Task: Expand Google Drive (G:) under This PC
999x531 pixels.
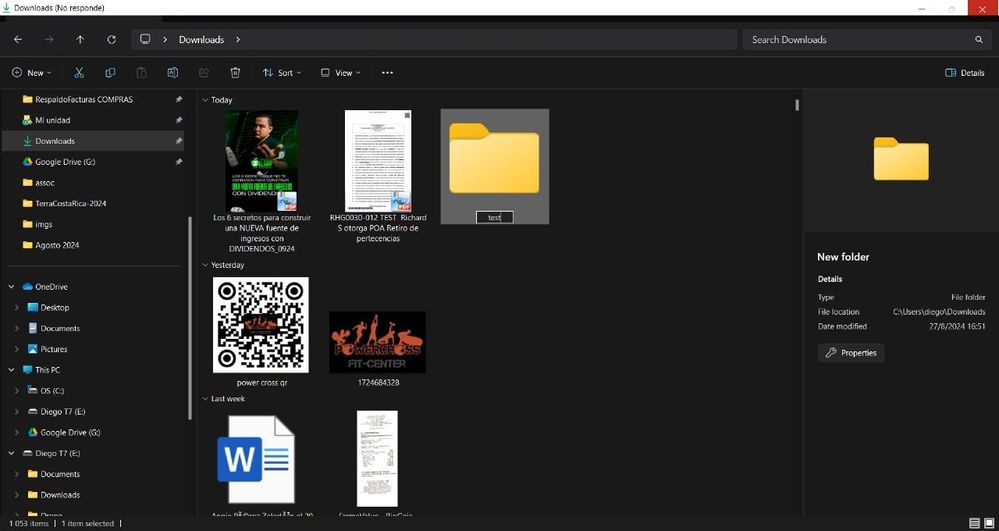Action: (x=17, y=432)
